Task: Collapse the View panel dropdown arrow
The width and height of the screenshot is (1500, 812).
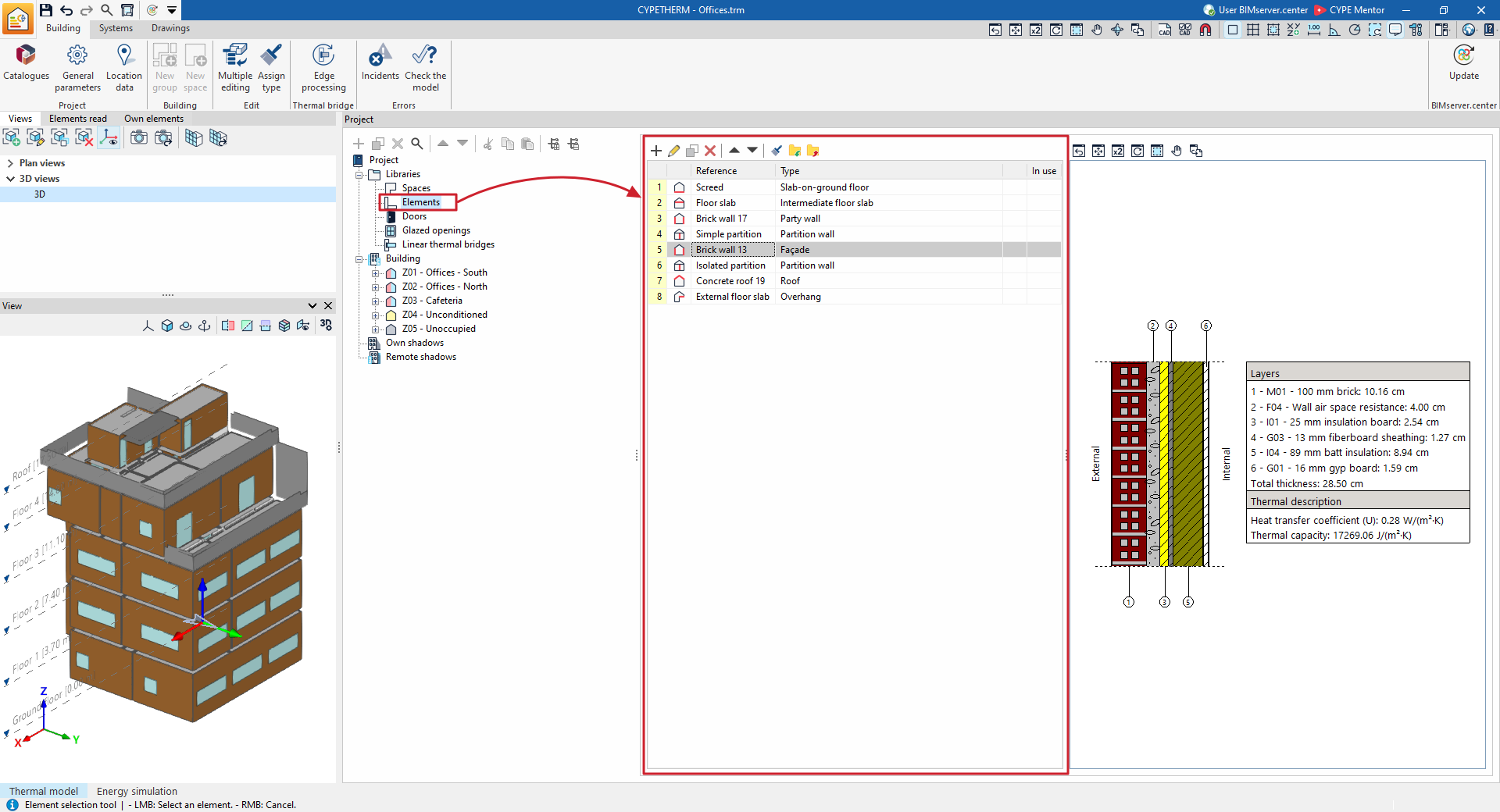Action: [x=312, y=306]
